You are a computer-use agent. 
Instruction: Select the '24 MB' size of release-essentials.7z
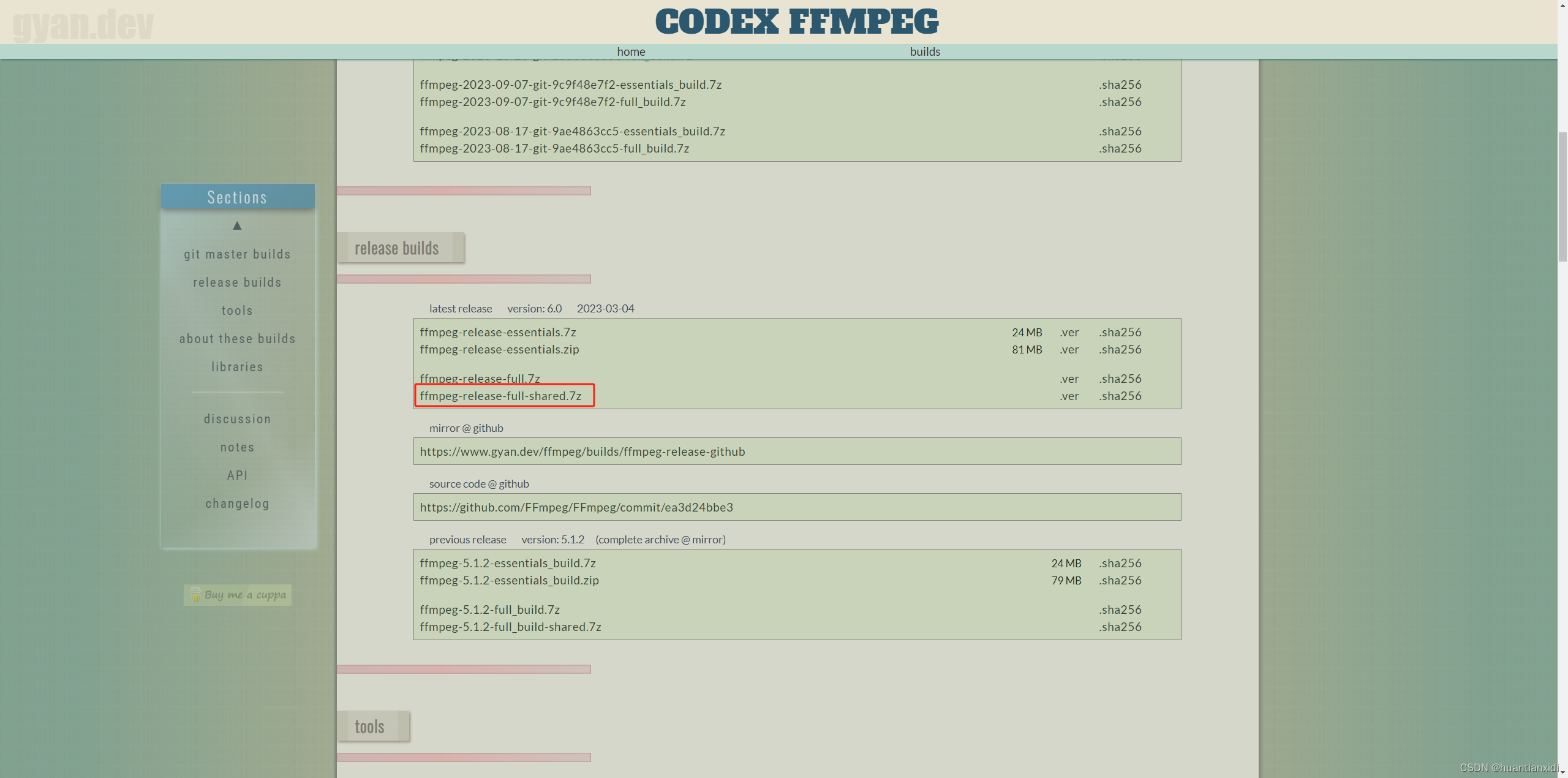click(x=1027, y=332)
